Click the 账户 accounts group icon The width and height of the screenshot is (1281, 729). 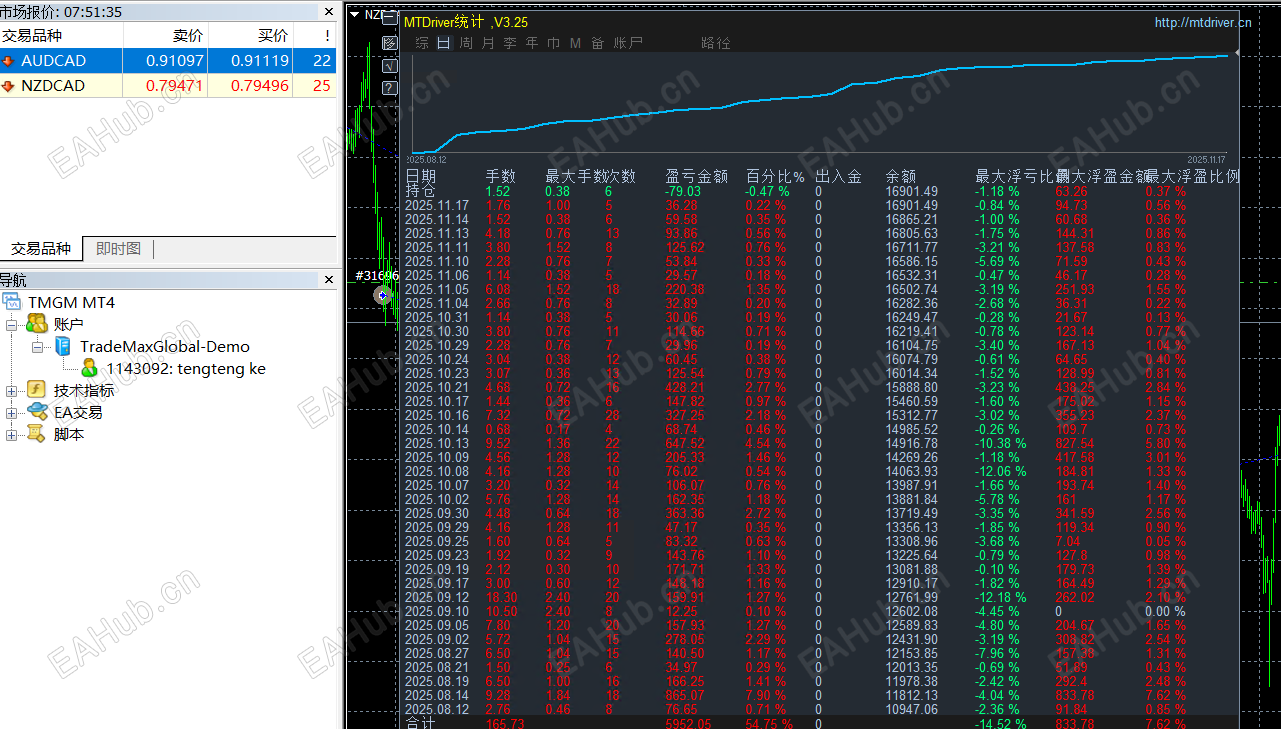(x=37, y=324)
